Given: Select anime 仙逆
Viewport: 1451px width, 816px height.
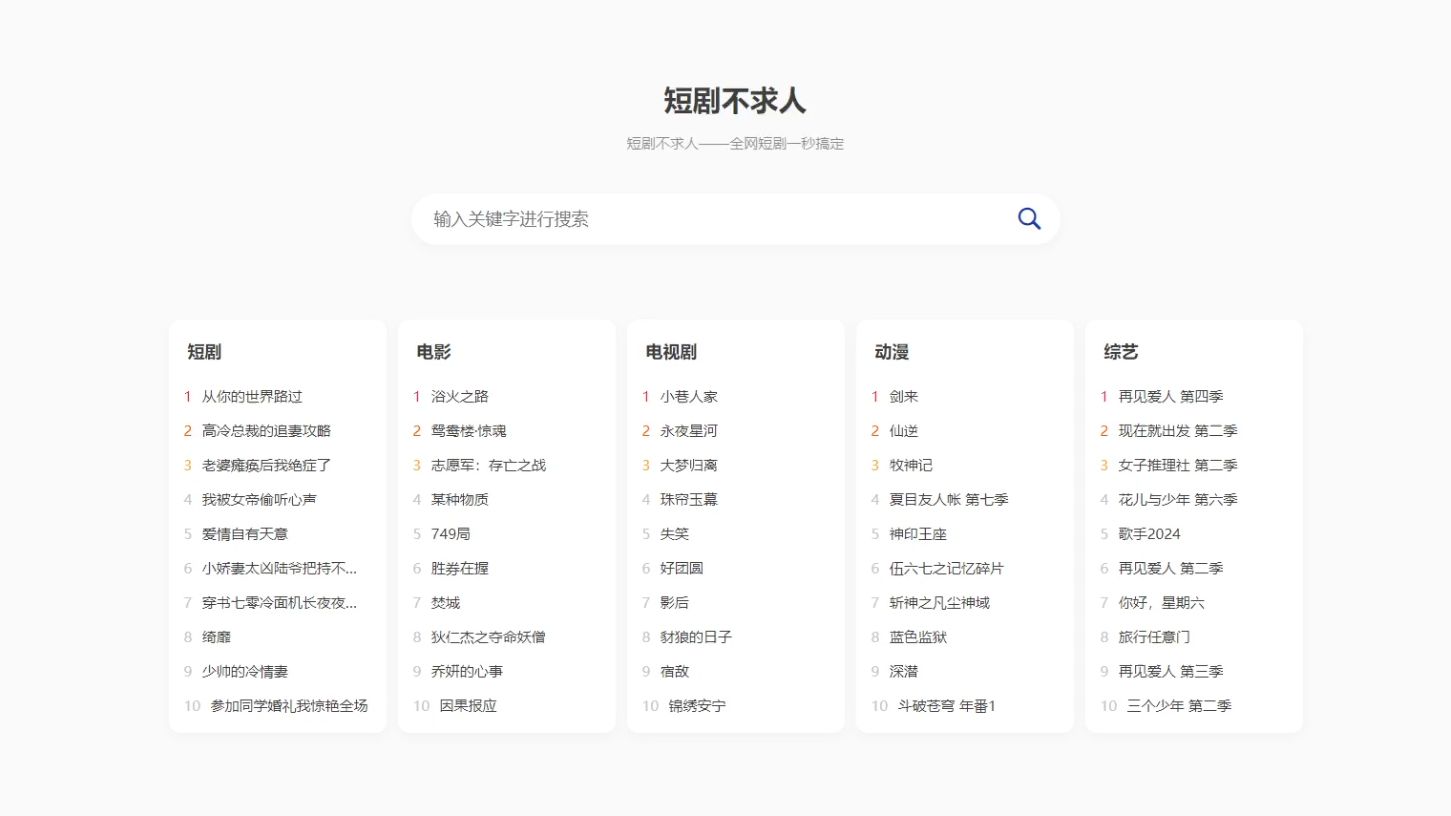Looking at the screenshot, I should click(x=904, y=431).
